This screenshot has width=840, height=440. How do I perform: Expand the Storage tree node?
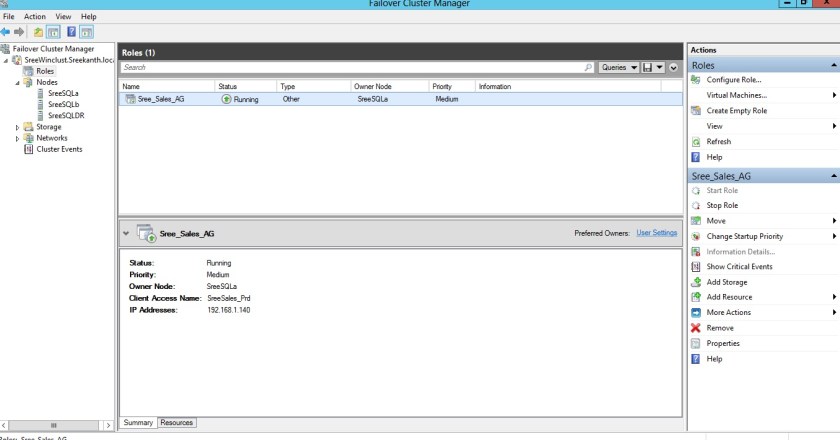(x=17, y=127)
